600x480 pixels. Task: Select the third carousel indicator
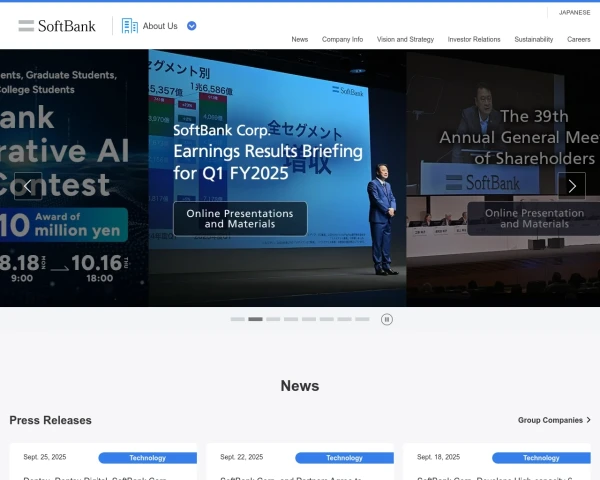(273, 319)
